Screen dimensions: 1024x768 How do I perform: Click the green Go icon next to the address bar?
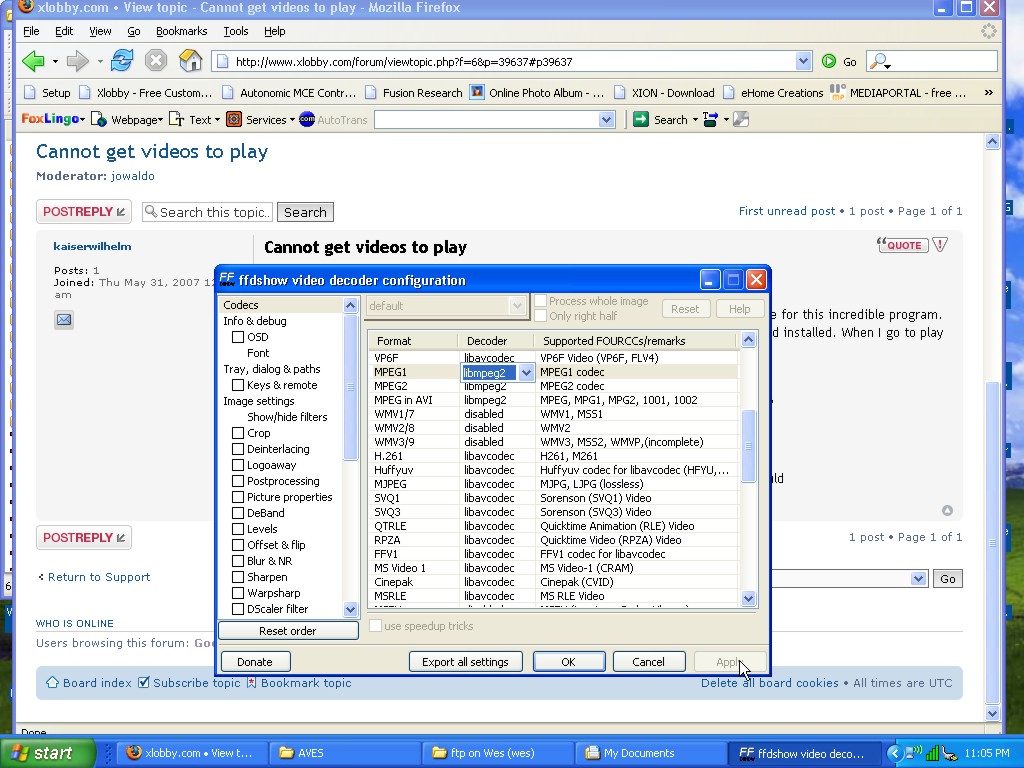click(x=829, y=61)
